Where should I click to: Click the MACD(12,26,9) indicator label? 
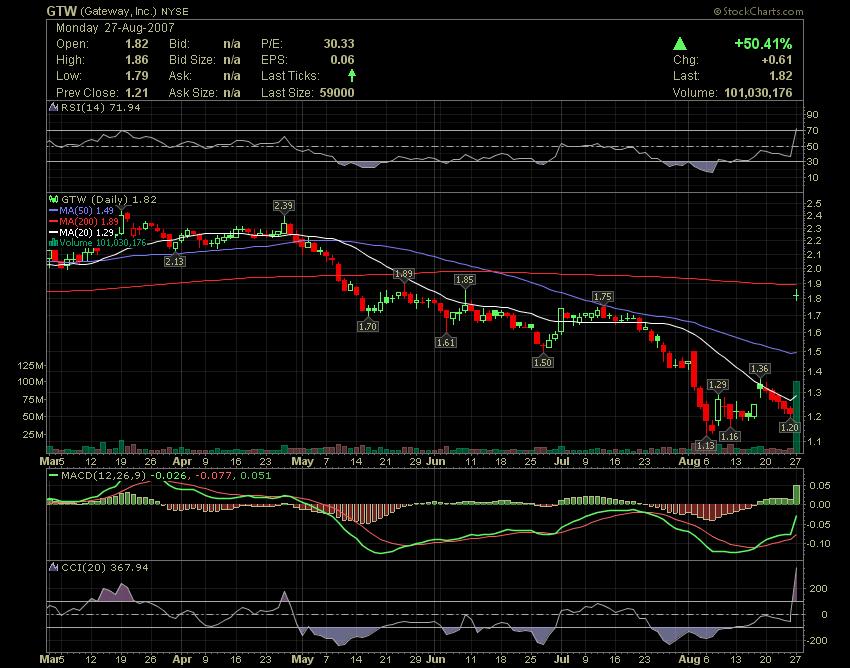coord(104,476)
